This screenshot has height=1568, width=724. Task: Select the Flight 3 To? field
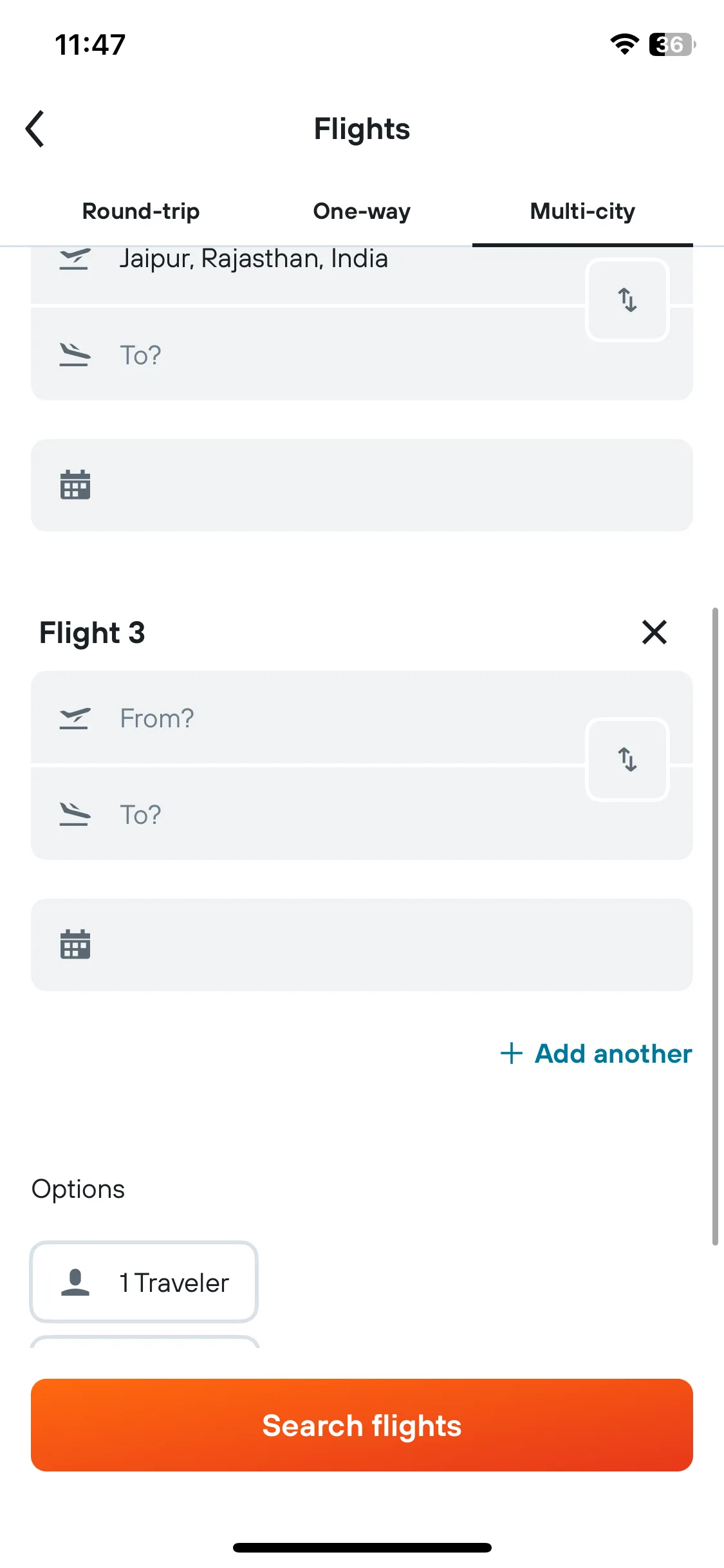click(x=309, y=814)
